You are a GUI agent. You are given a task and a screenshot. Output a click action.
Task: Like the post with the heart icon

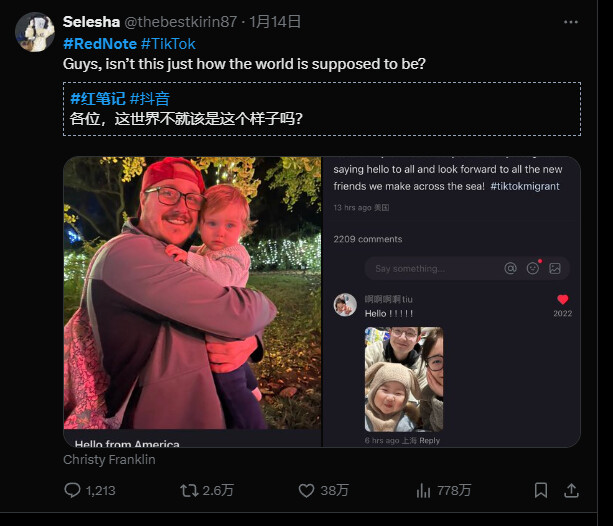pyautogui.click(x=306, y=490)
